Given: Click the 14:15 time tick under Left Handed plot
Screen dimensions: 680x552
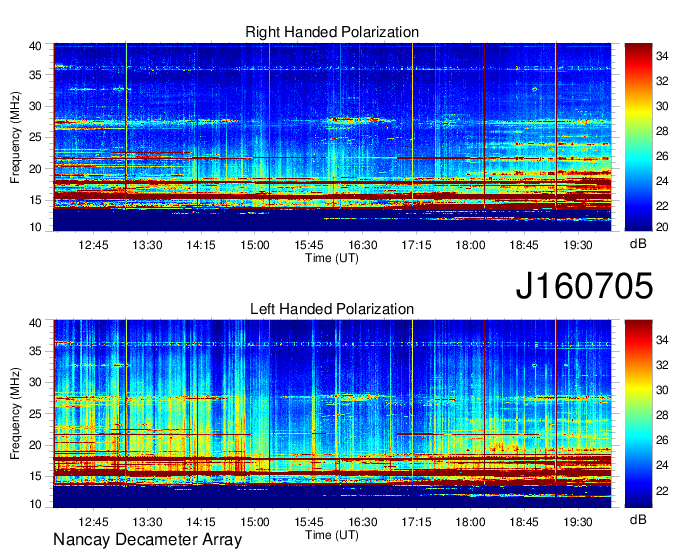Looking at the screenshot, I should tap(201, 522).
